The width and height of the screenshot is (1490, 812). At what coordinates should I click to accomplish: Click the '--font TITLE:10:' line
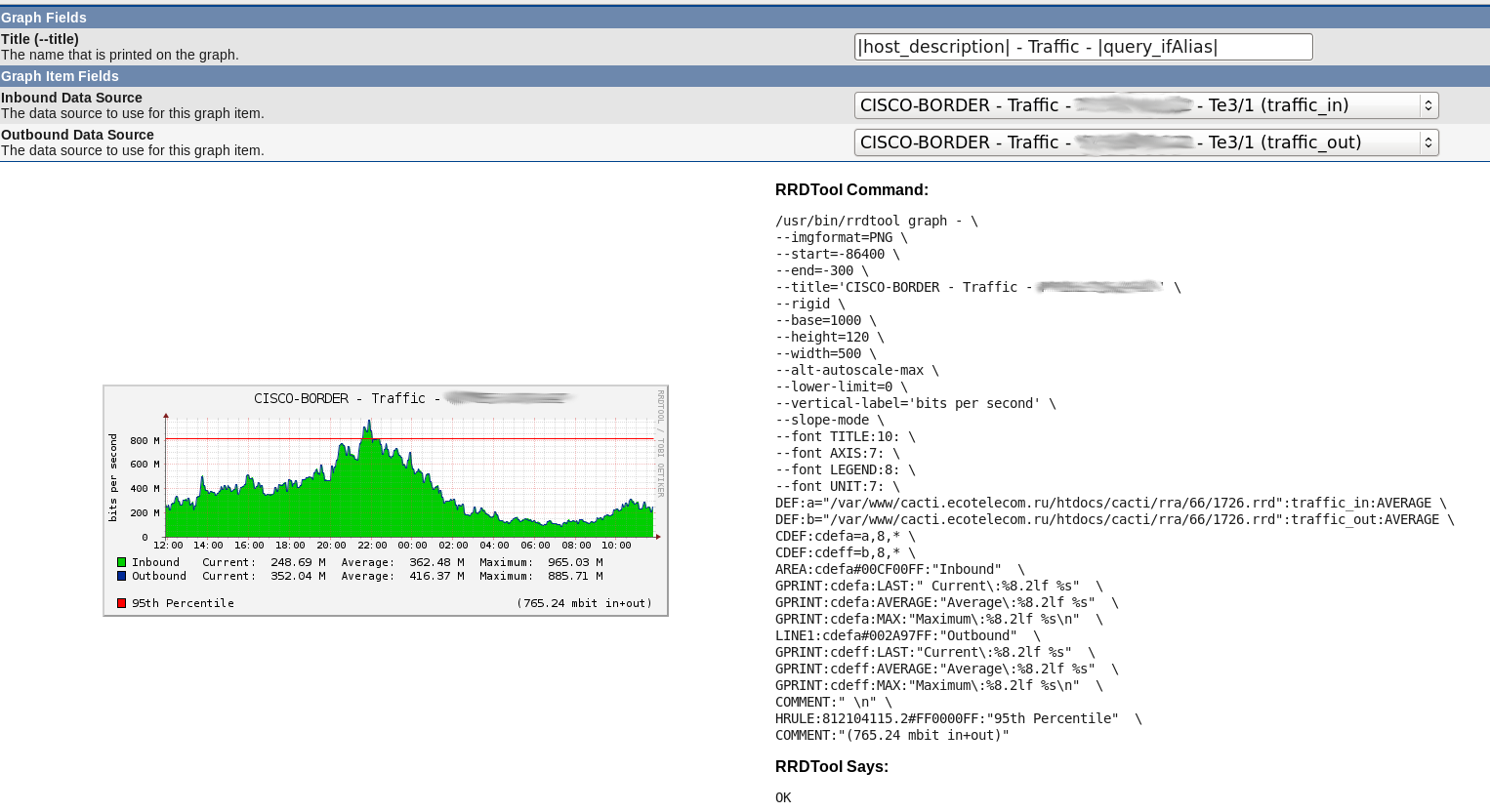point(846,436)
